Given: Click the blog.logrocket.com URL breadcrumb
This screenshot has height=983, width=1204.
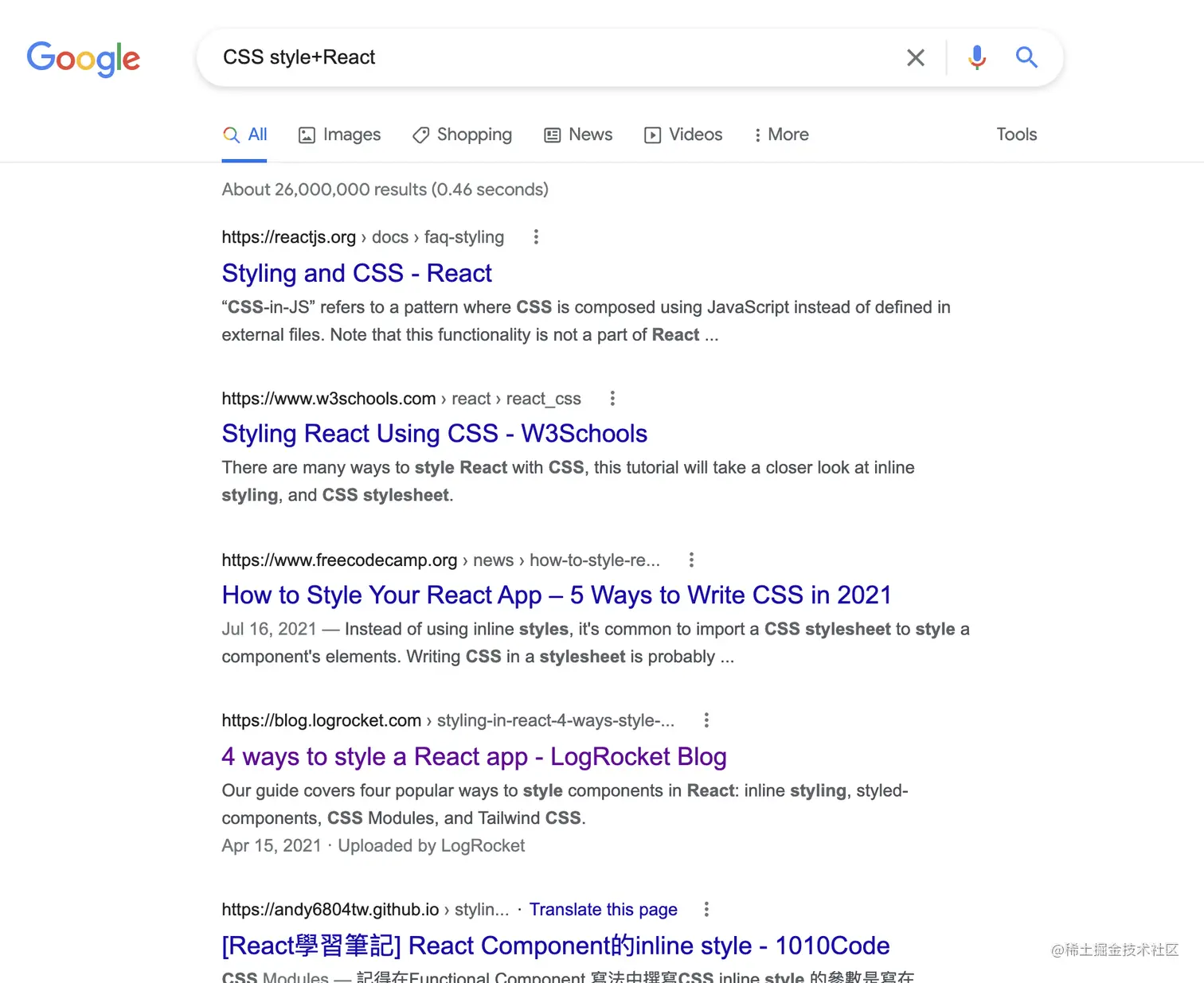Looking at the screenshot, I should coord(448,720).
